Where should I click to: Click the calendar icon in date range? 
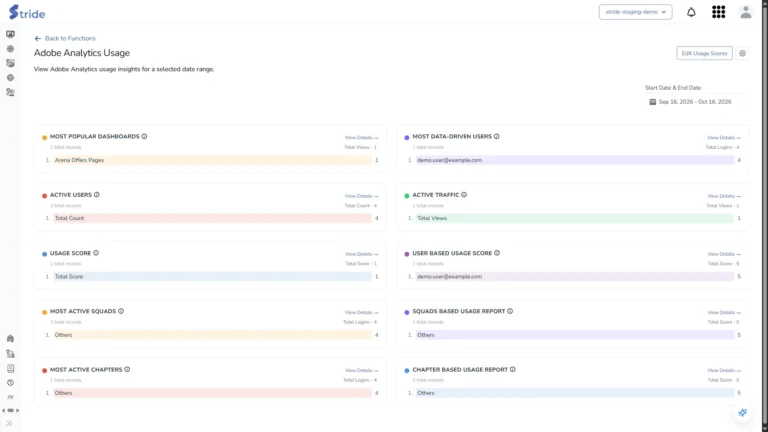(x=652, y=102)
